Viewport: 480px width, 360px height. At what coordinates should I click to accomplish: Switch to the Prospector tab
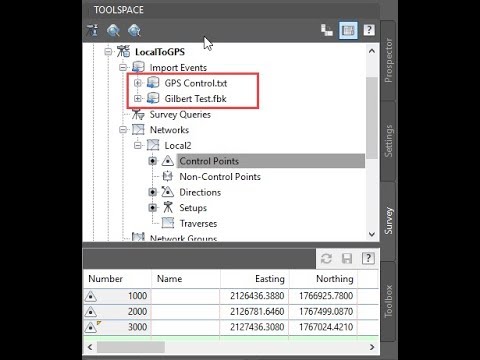[x=388, y=60]
